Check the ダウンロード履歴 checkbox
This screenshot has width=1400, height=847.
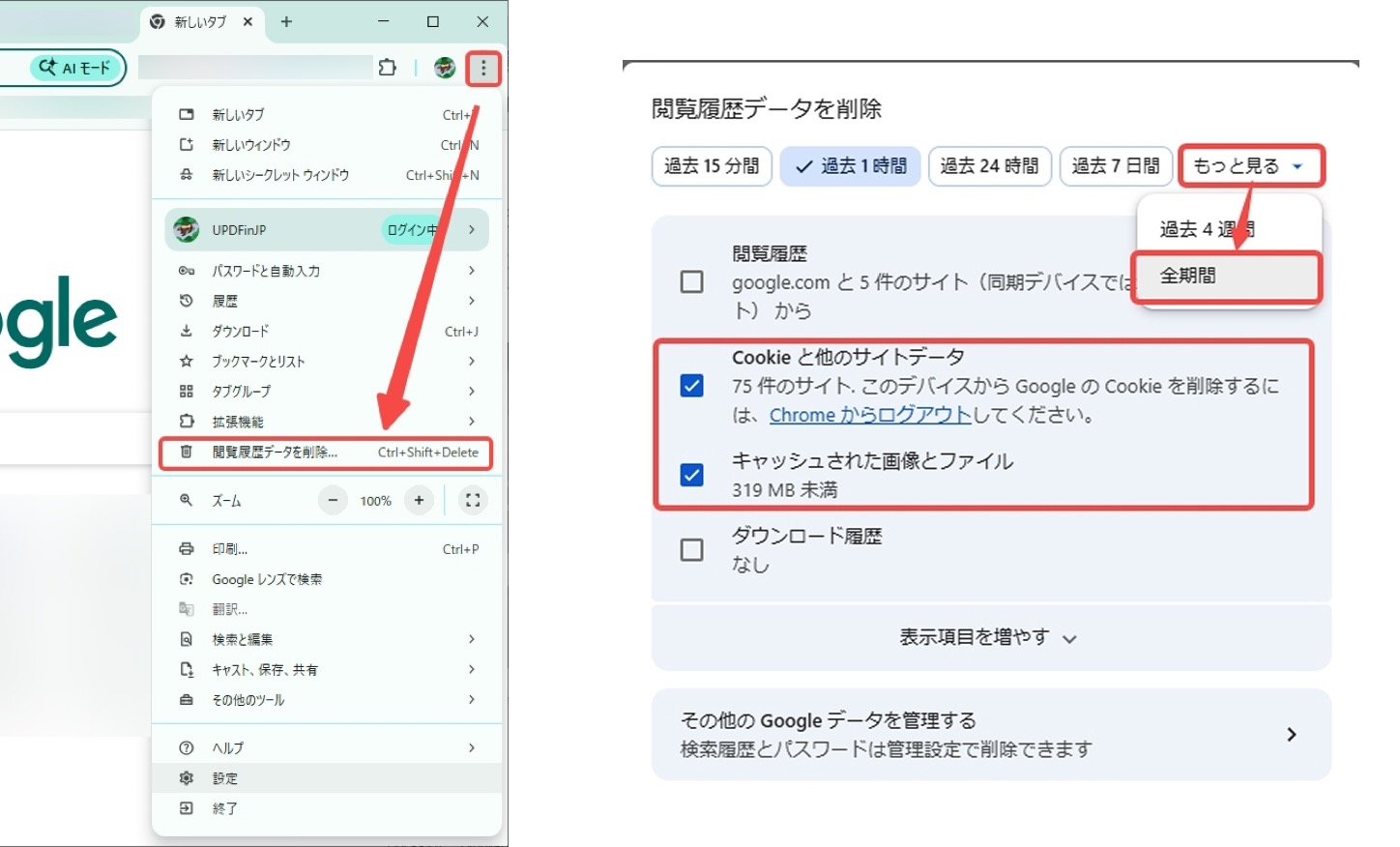click(x=692, y=550)
